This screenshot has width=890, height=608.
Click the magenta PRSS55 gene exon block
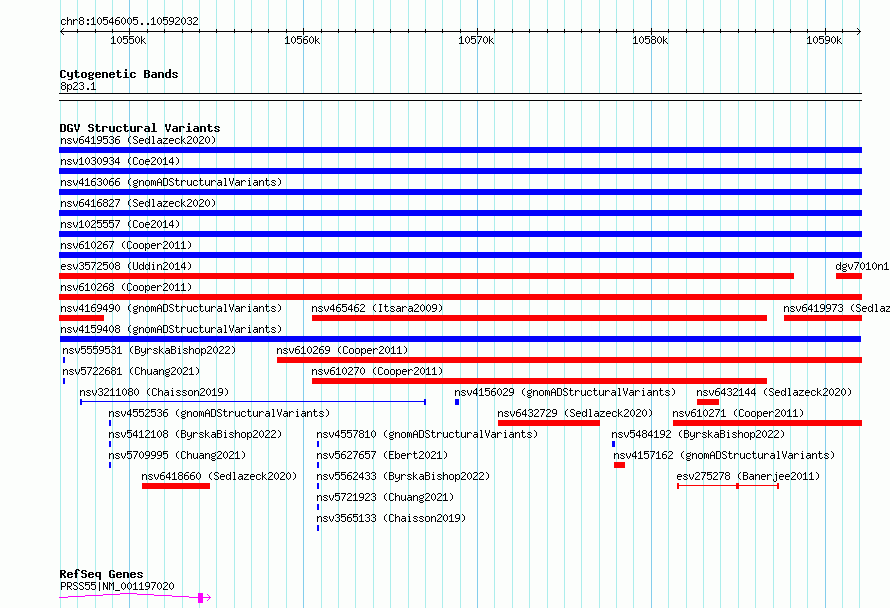click(200, 597)
